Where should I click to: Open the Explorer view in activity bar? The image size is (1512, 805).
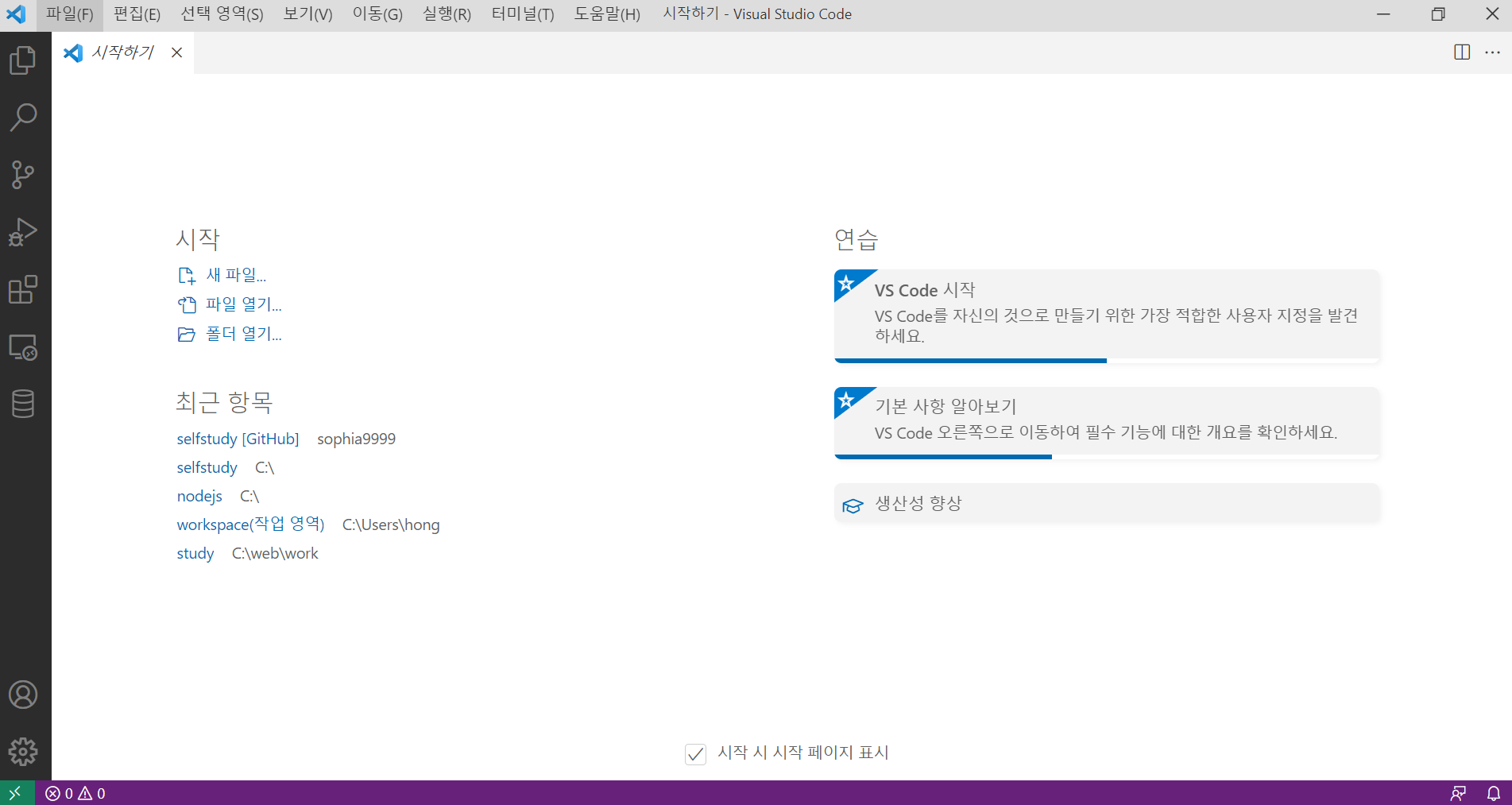(23, 60)
